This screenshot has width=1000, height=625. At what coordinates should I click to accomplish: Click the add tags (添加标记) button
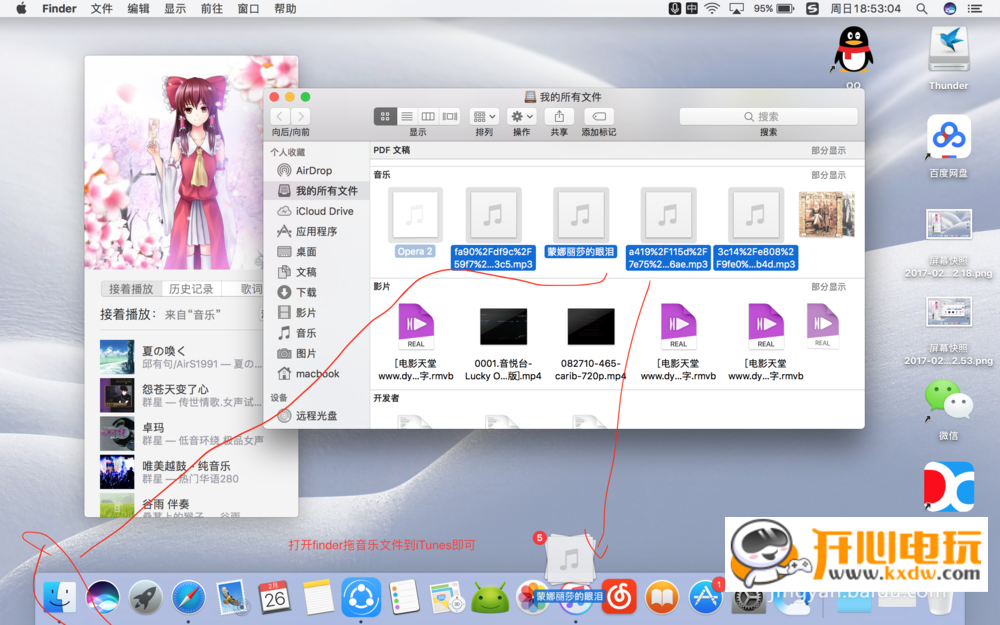[598, 117]
